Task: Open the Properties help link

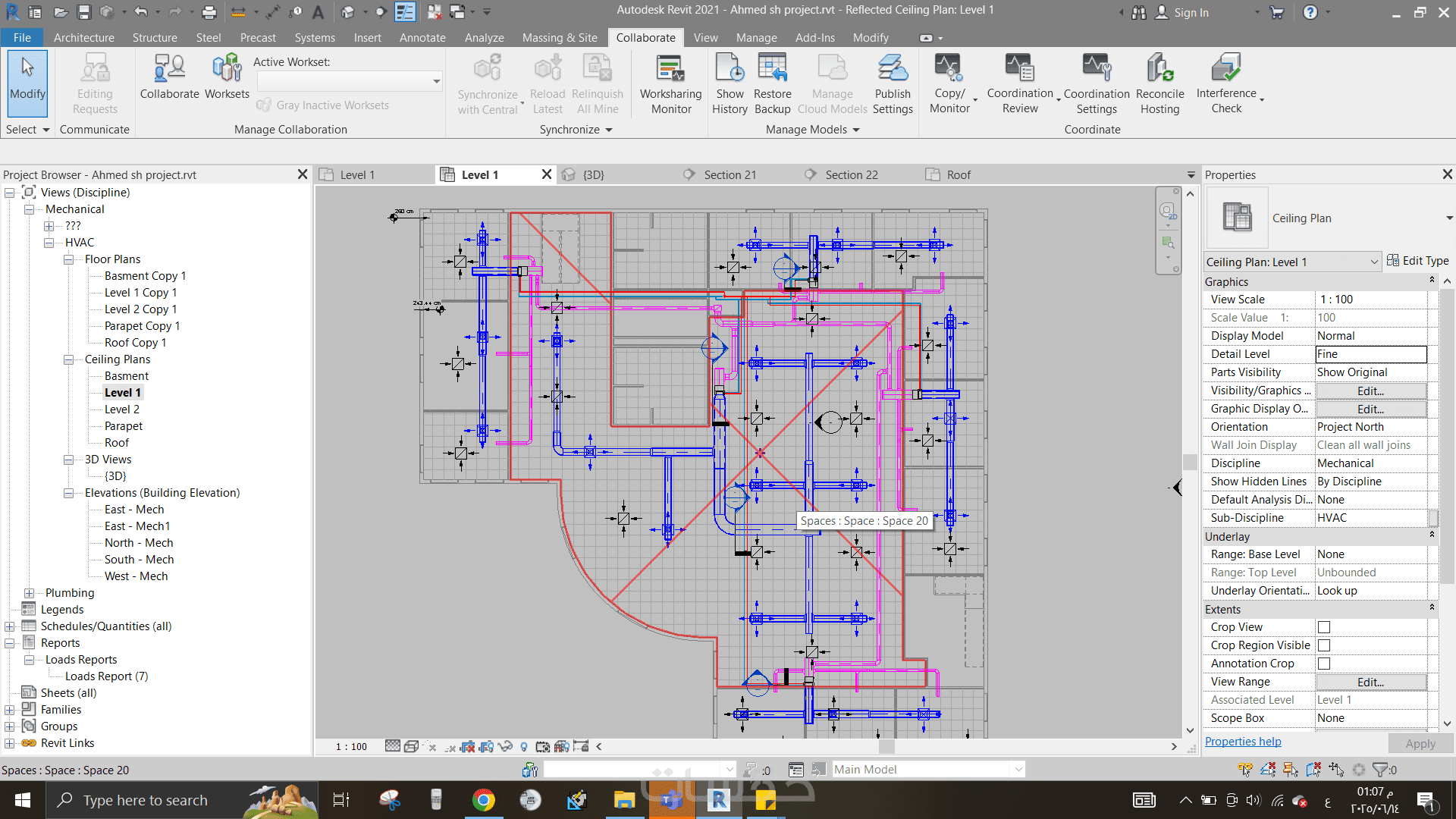Action: [1243, 742]
